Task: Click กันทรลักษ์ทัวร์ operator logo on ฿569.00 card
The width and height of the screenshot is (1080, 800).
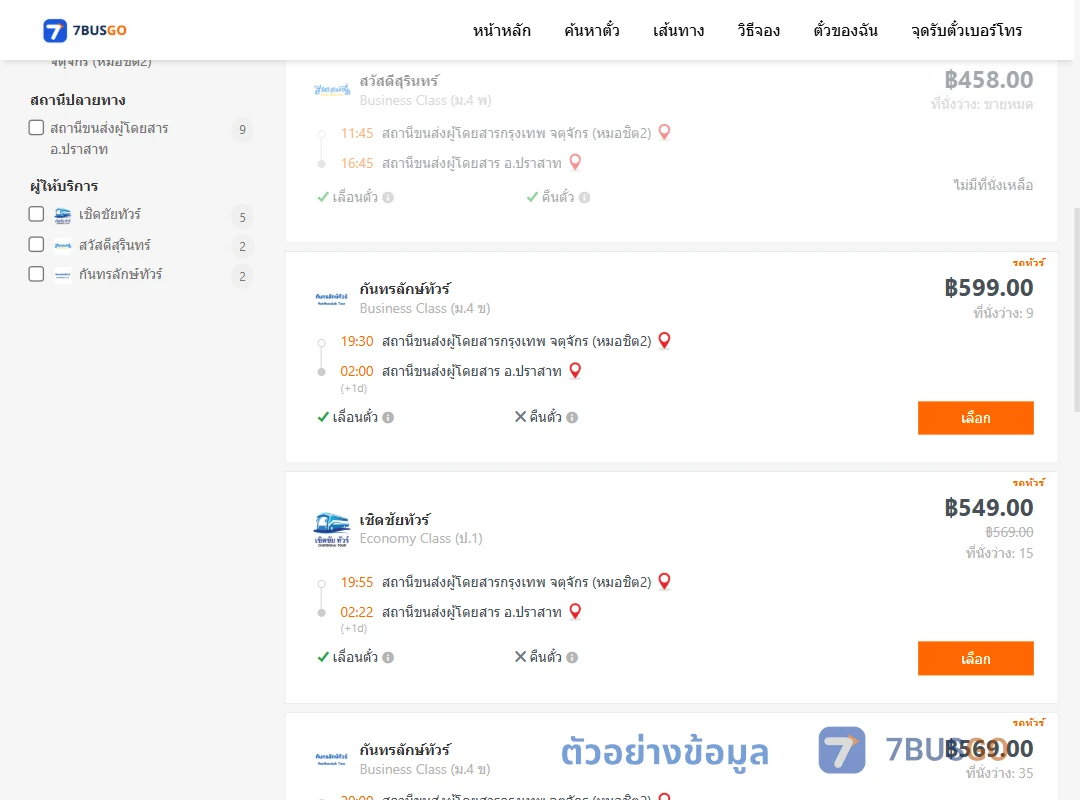Action: [x=331, y=759]
